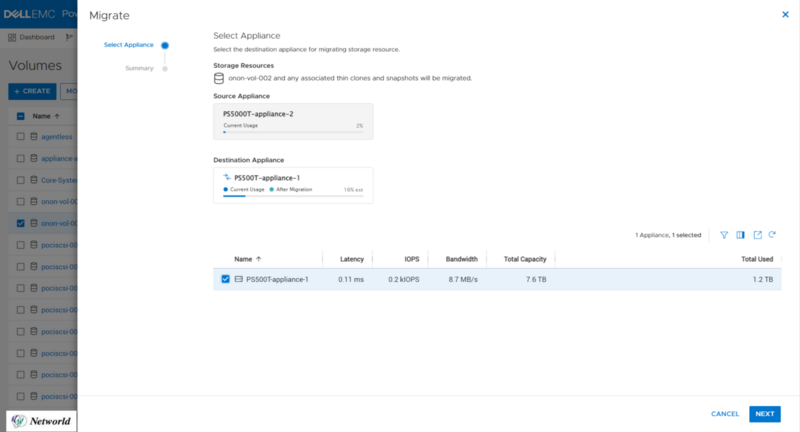Click the Select Appliance step circle
Screen dimensions: 800x432
pos(165,45)
